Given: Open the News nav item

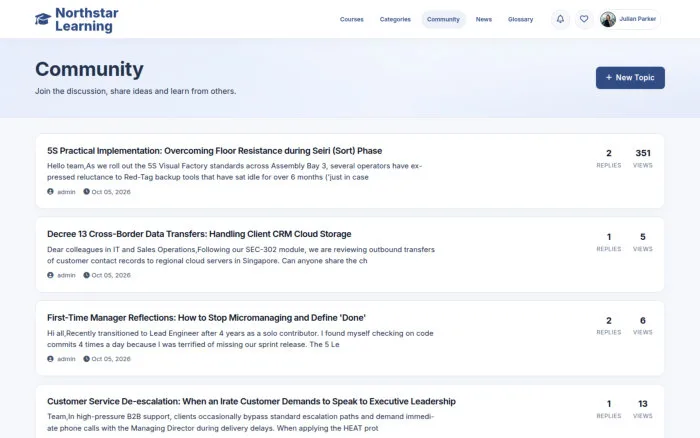Looking at the screenshot, I should pos(483,19).
